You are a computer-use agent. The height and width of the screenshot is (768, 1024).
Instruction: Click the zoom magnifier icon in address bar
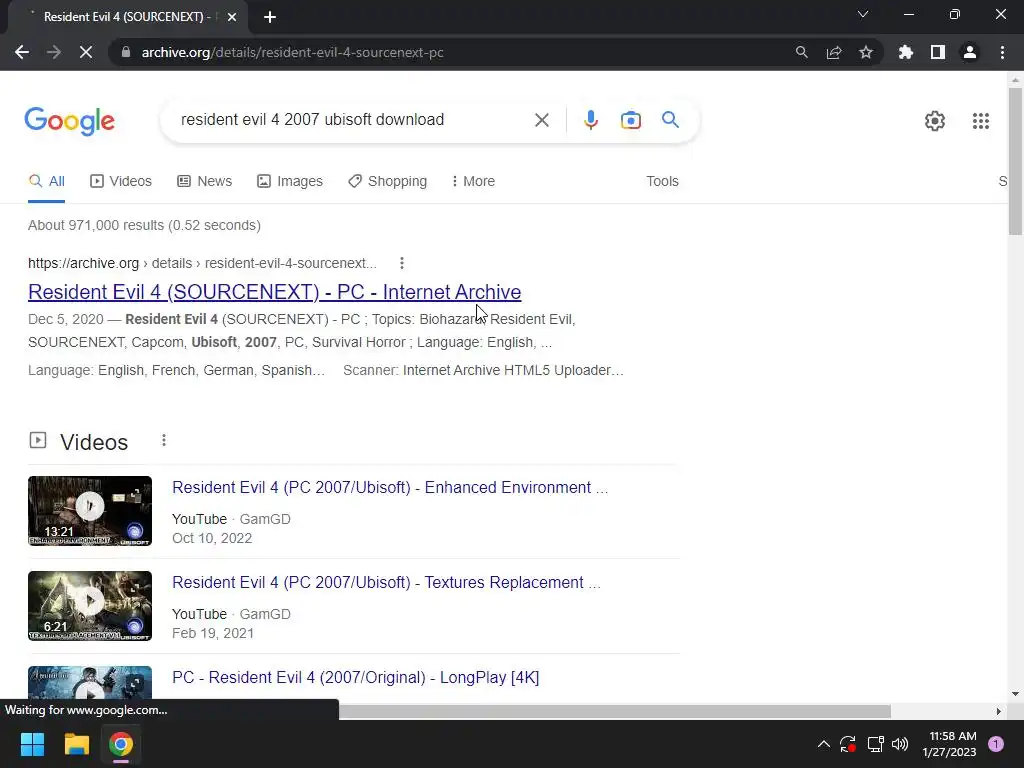(x=801, y=52)
